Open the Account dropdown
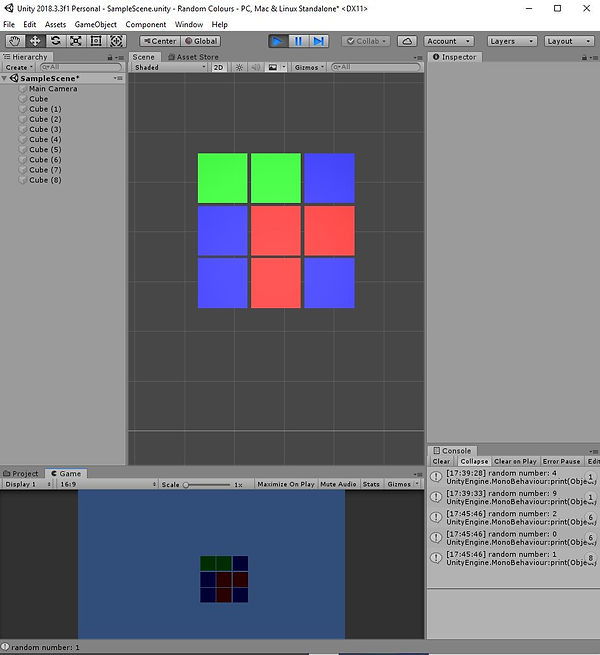Screen dimensions: 600x655 click(x=449, y=41)
